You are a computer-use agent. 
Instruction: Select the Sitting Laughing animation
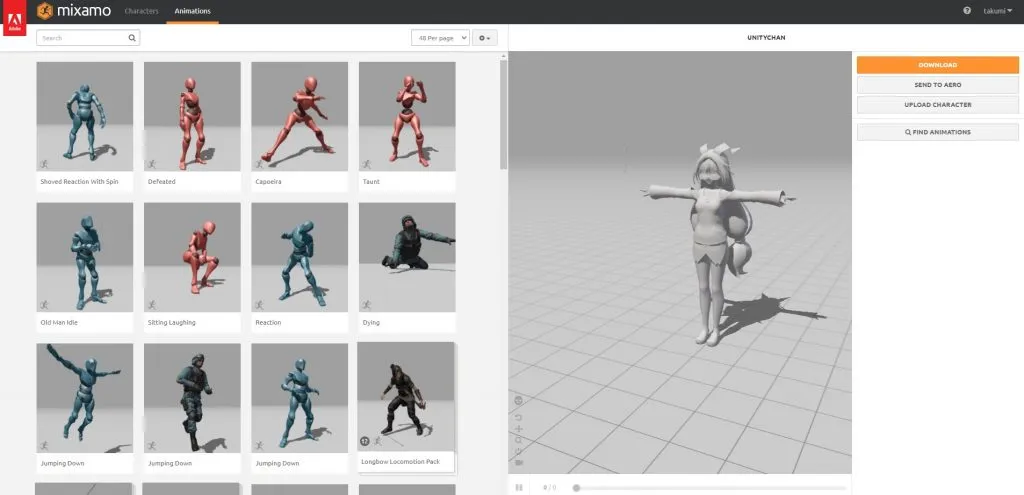(192, 257)
